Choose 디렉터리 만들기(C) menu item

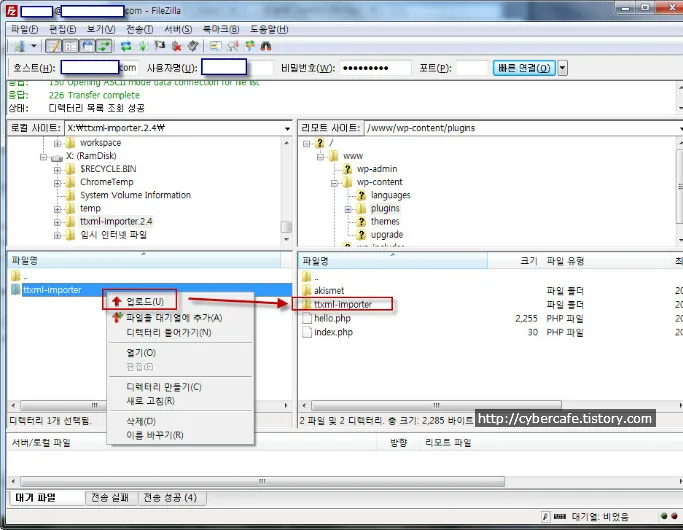pyautogui.click(x=180, y=387)
